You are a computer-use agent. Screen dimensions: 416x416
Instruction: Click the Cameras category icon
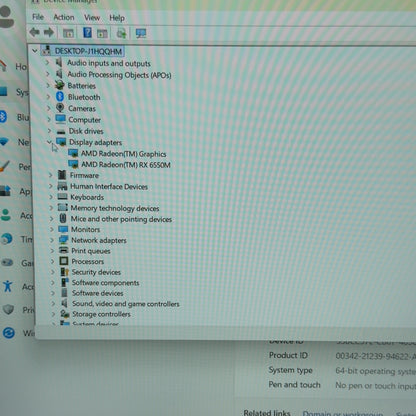[x=60, y=108]
